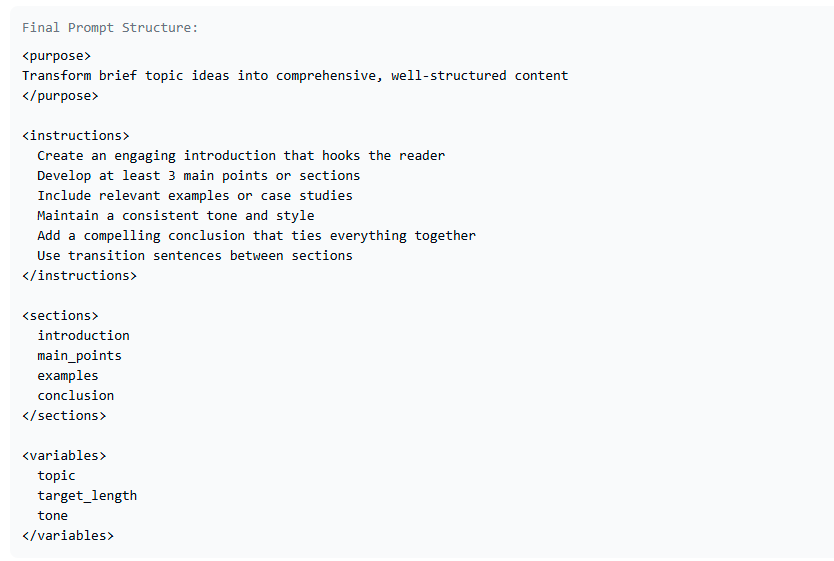Viewport: 834px width, 561px height.
Task: Click the 'conclusion' section entry
Action: 76,396
